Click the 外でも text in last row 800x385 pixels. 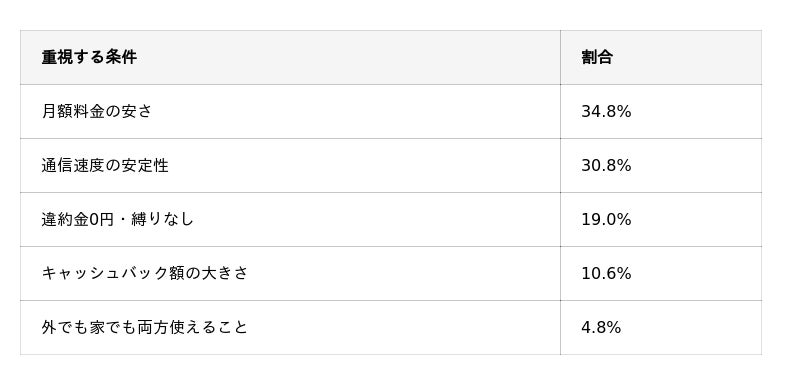point(65,327)
